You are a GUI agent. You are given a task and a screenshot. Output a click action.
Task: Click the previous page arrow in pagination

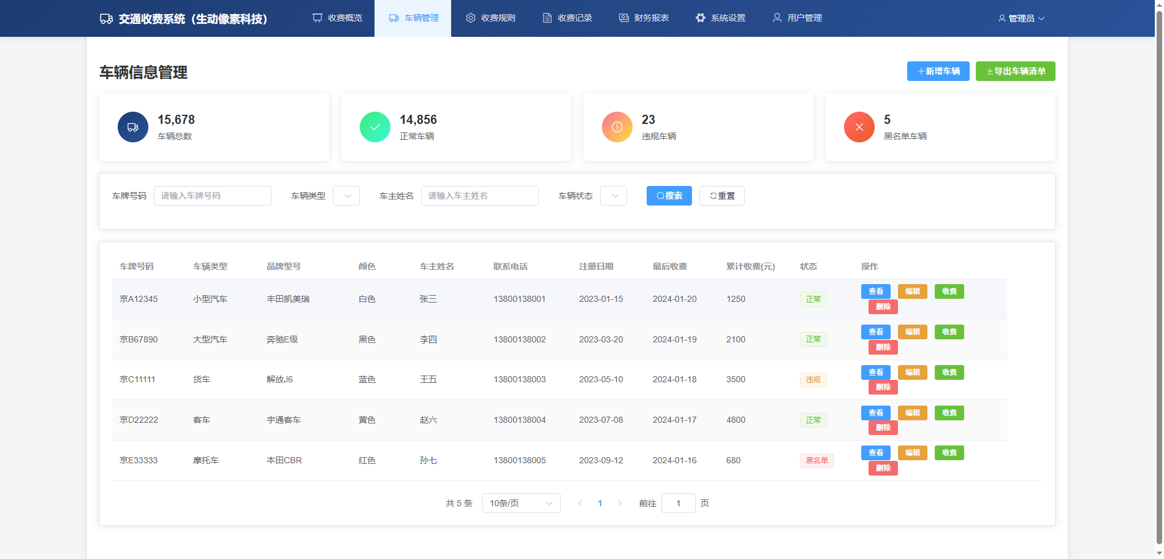tap(580, 504)
